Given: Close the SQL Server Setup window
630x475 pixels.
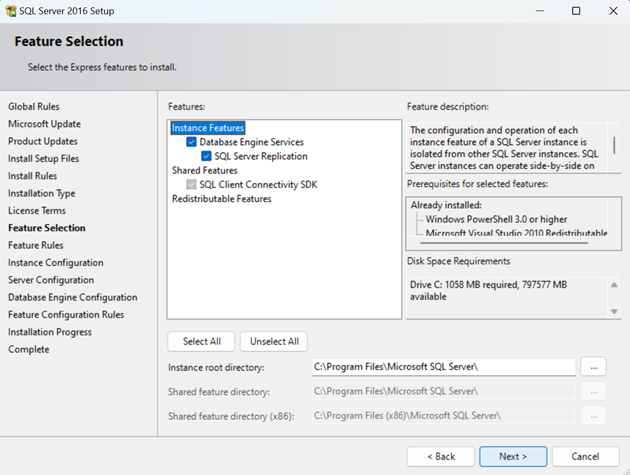Looking at the screenshot, I should click(x=613, y=11).
